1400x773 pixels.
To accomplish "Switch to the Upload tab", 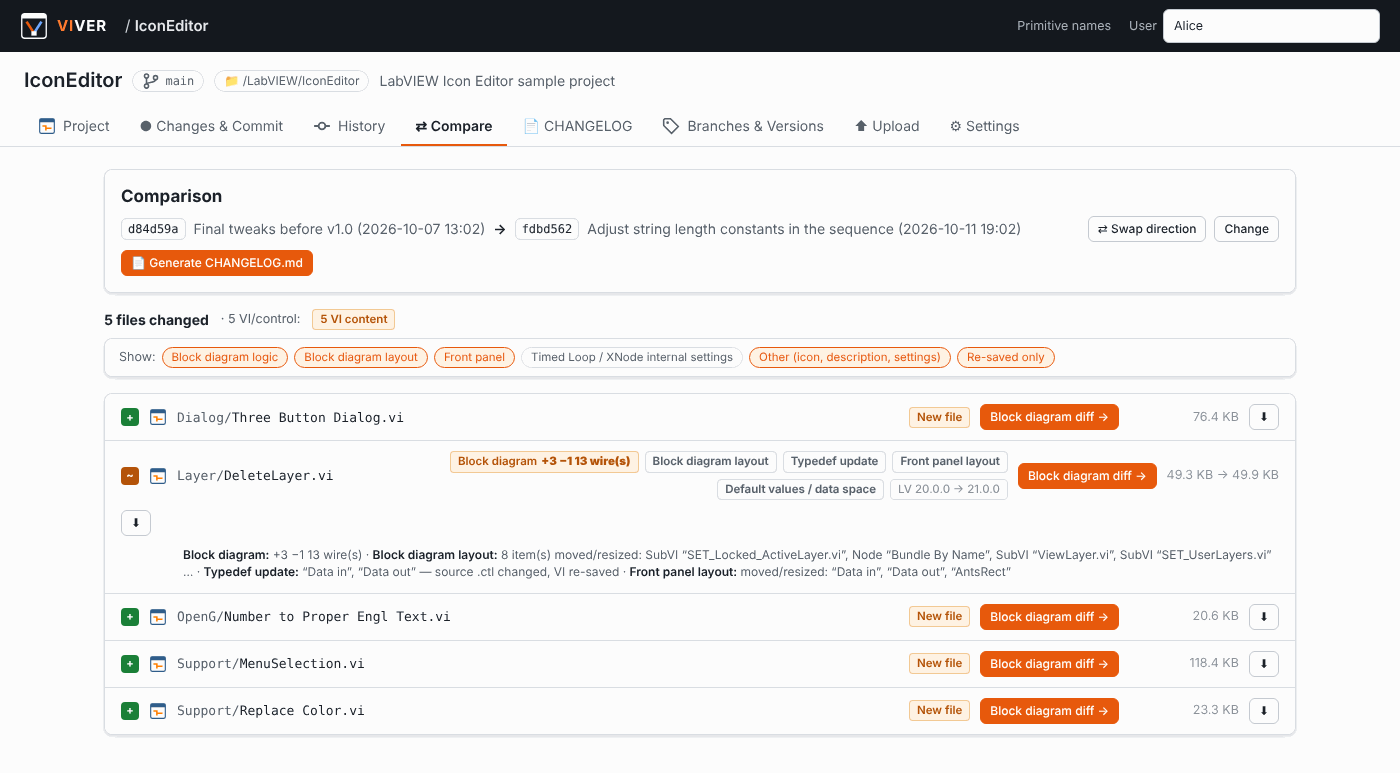I will pyautogui.click(x=887, y=126).
